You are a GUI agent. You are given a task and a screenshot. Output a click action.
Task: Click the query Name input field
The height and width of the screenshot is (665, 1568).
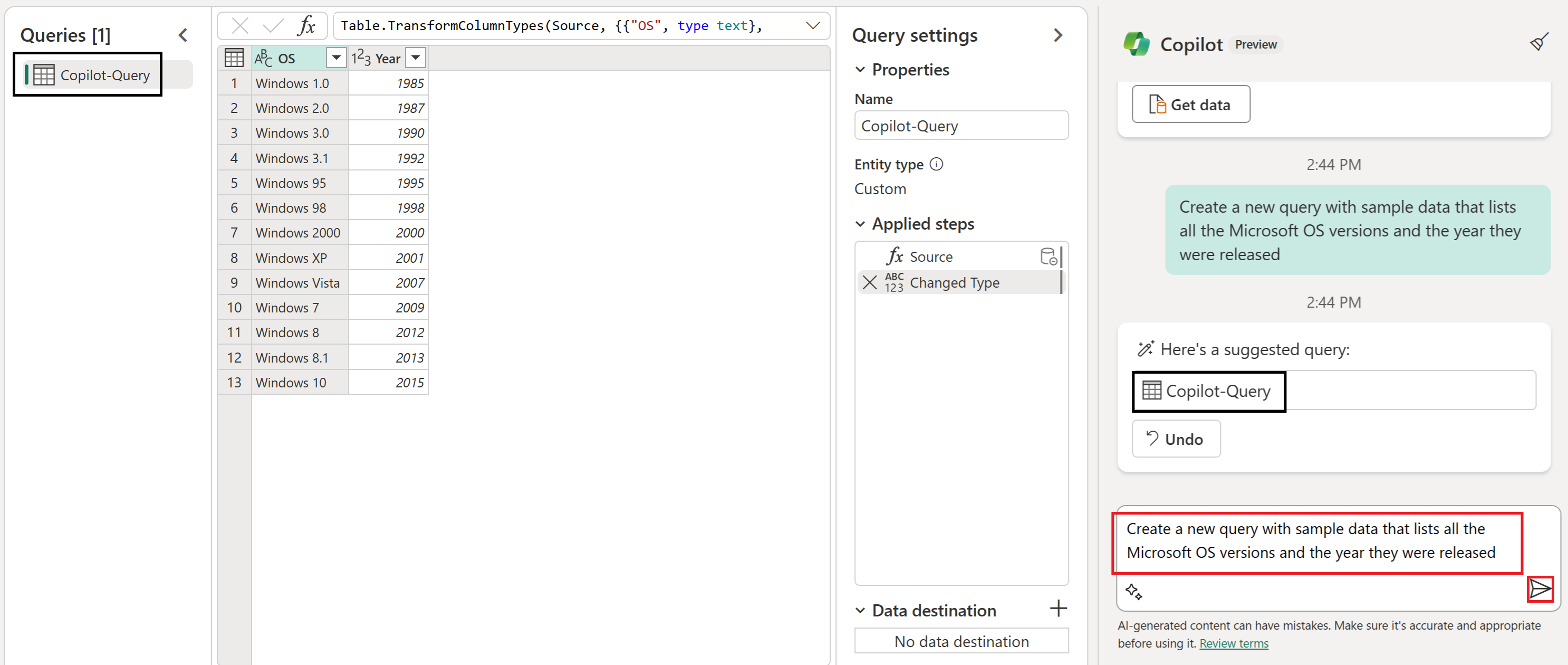(x=960, y=126)
